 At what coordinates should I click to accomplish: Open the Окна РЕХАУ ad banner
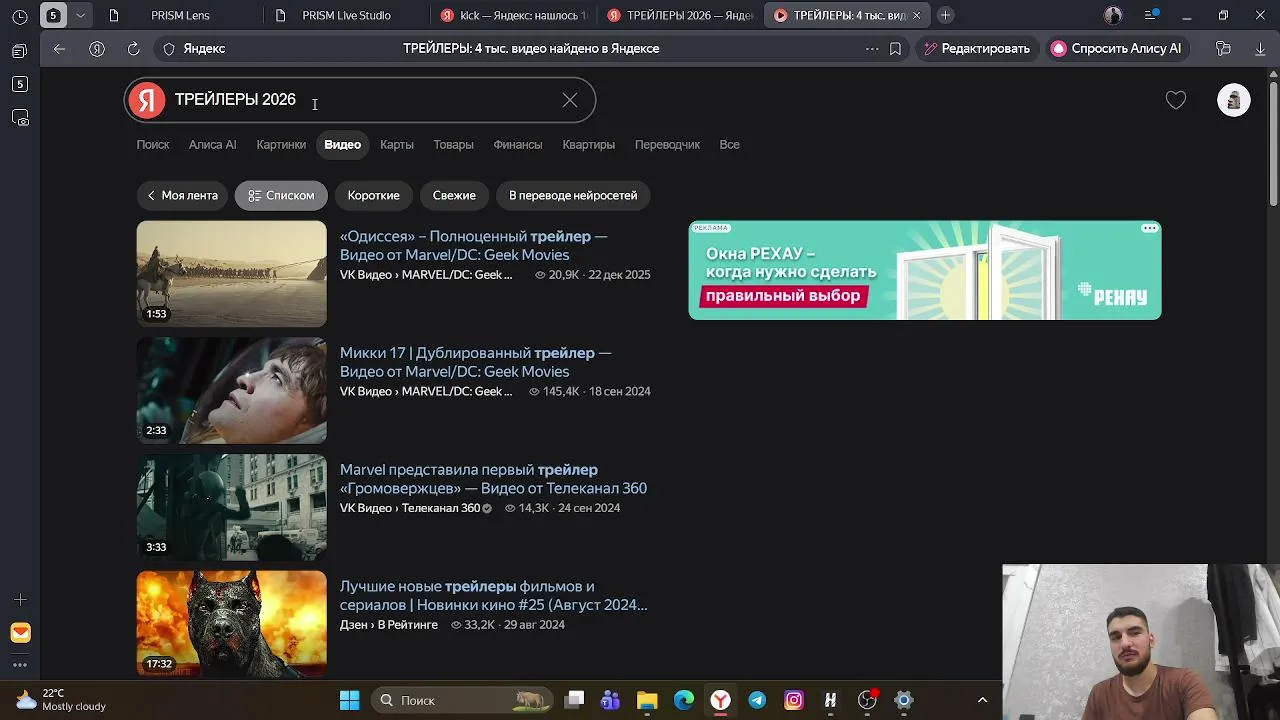click(925, 270)
